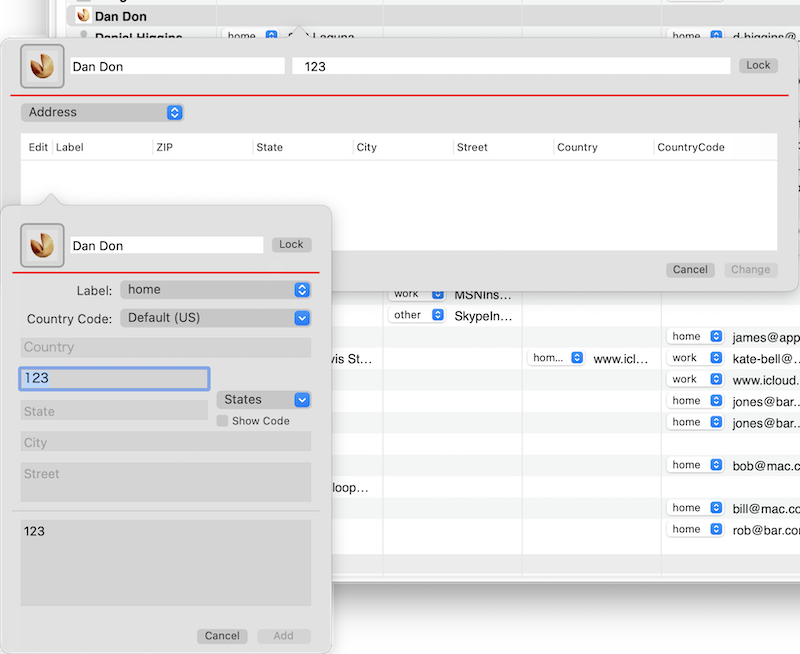This screenshot has width=800, height=654.
Task: Click the Street text field
Action: [x=166, y=482]
